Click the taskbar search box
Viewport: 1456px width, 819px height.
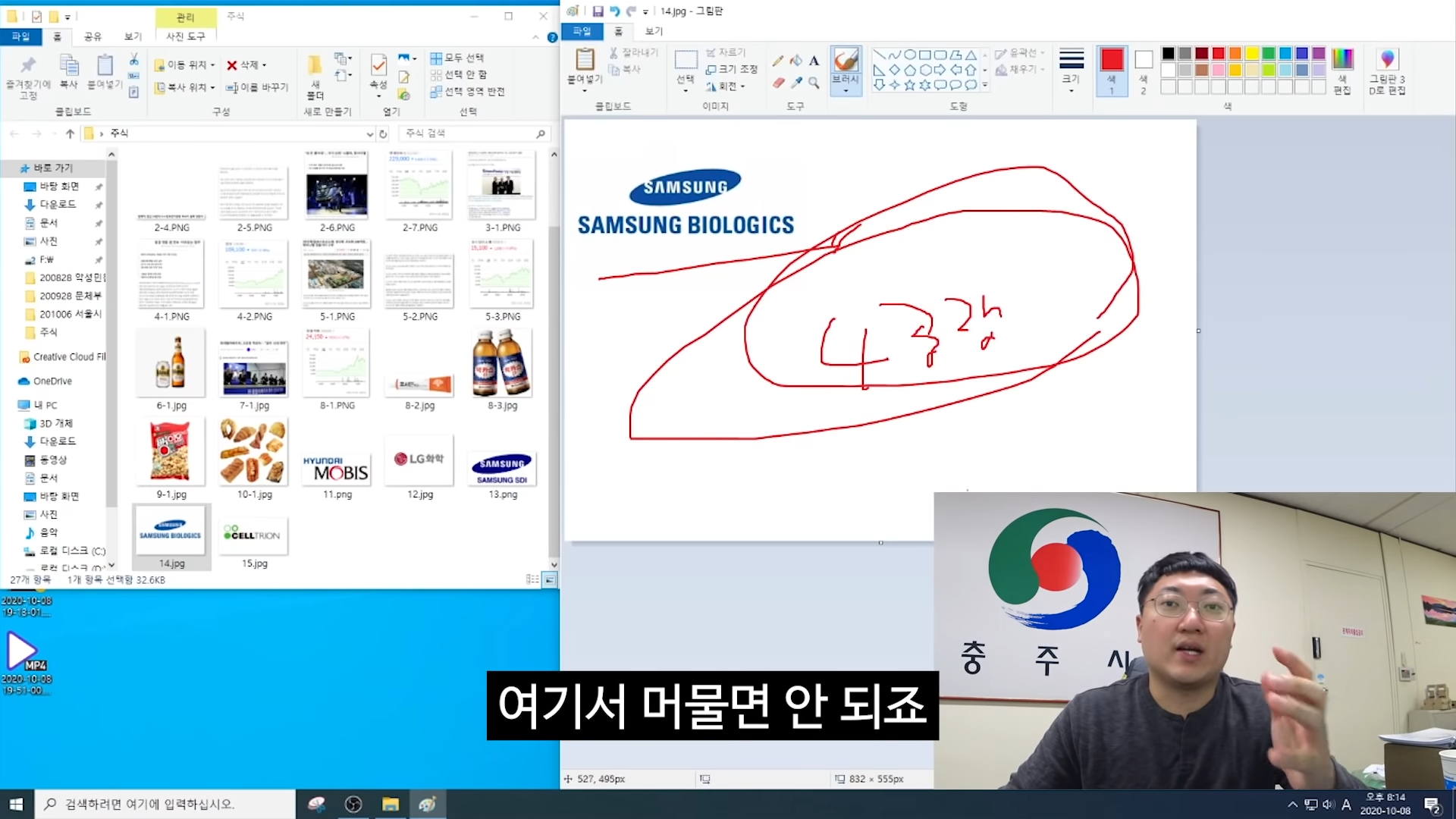tap(165, 804)
